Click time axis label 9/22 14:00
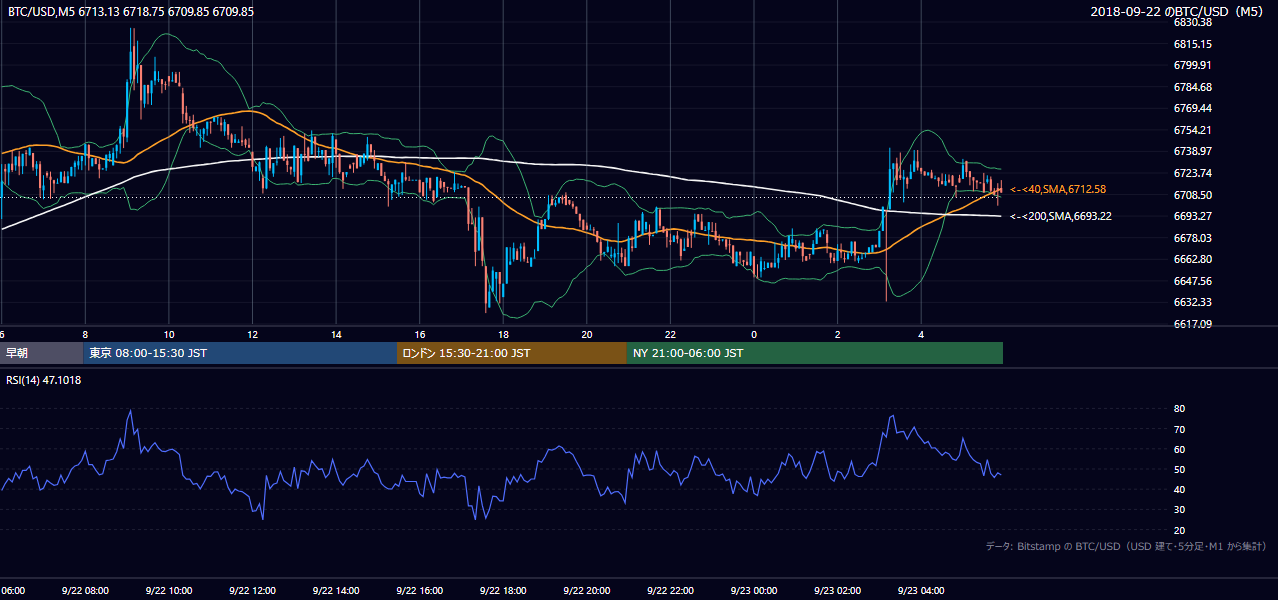Viewport: 1278px width, 600px height. pyautogui.click(x=335, y=591)
